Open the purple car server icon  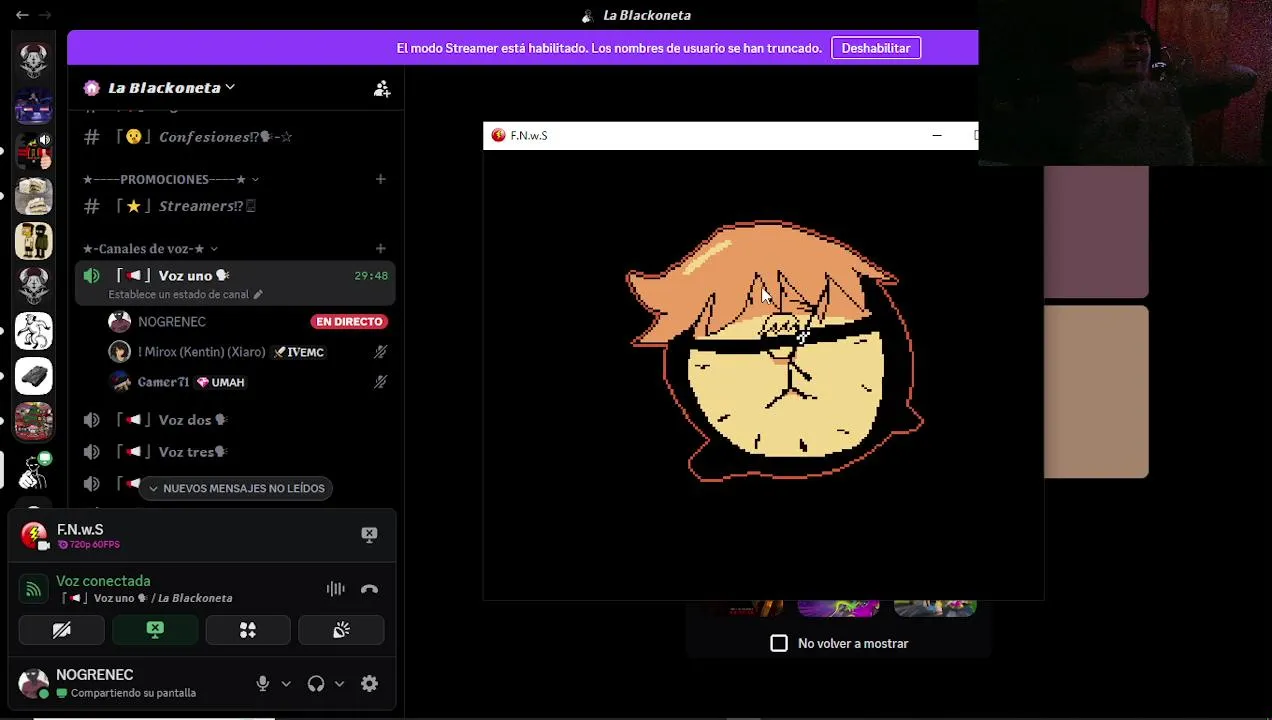point(34,106)
